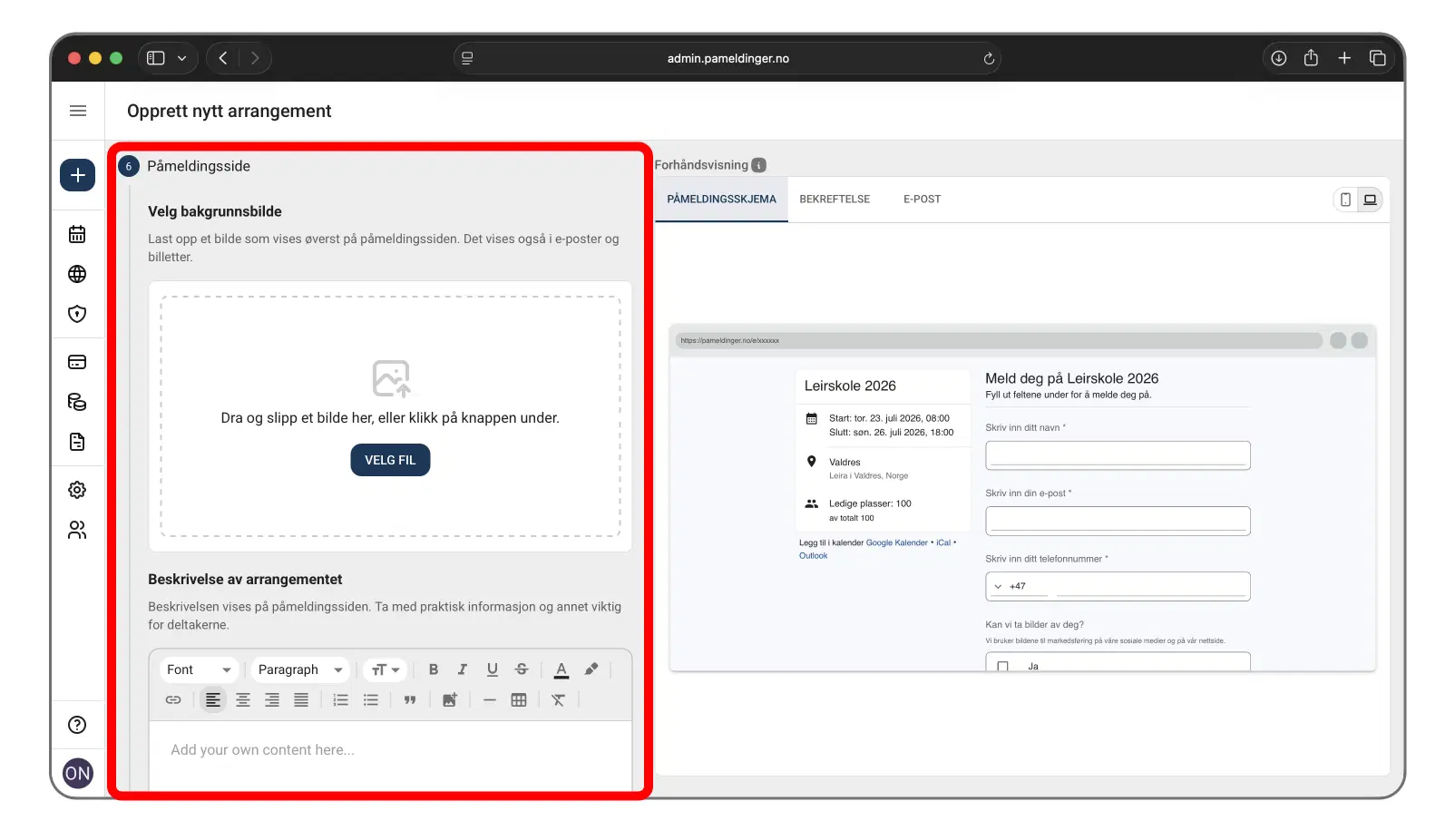Clear formatting in the editor

tap(558, 699)
